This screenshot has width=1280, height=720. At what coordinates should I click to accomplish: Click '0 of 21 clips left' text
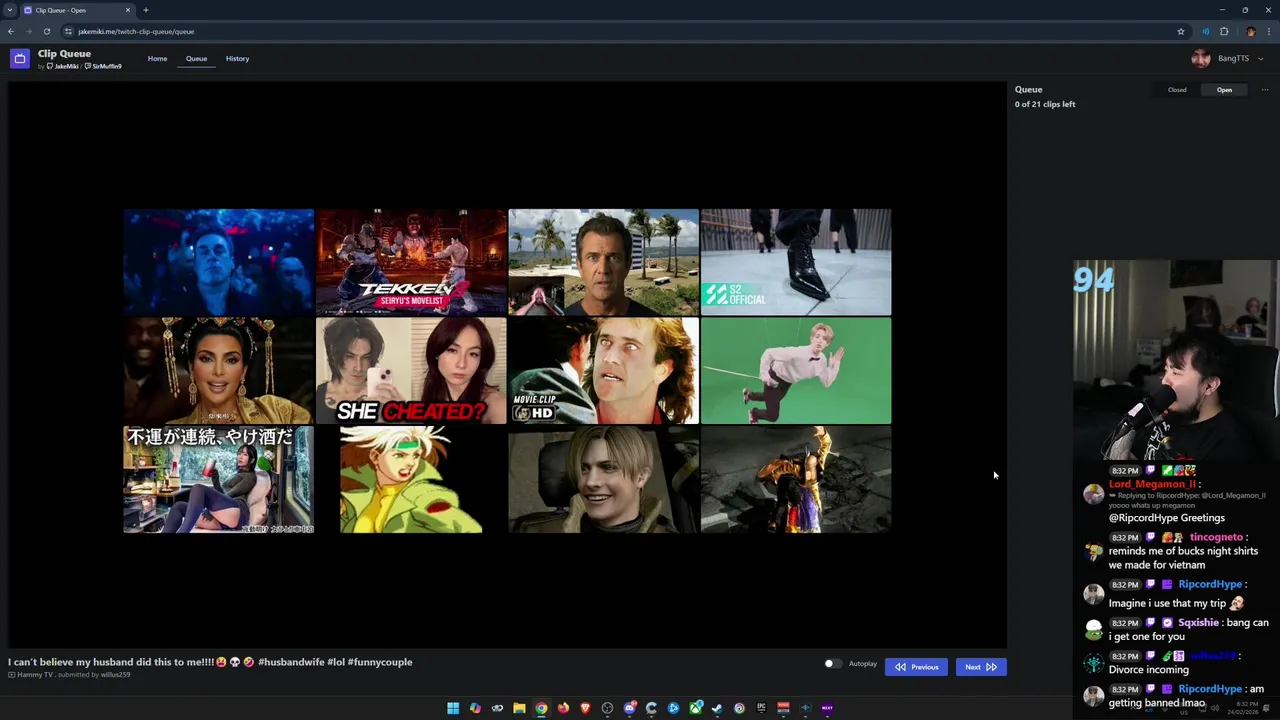[x=1045, y=104]
